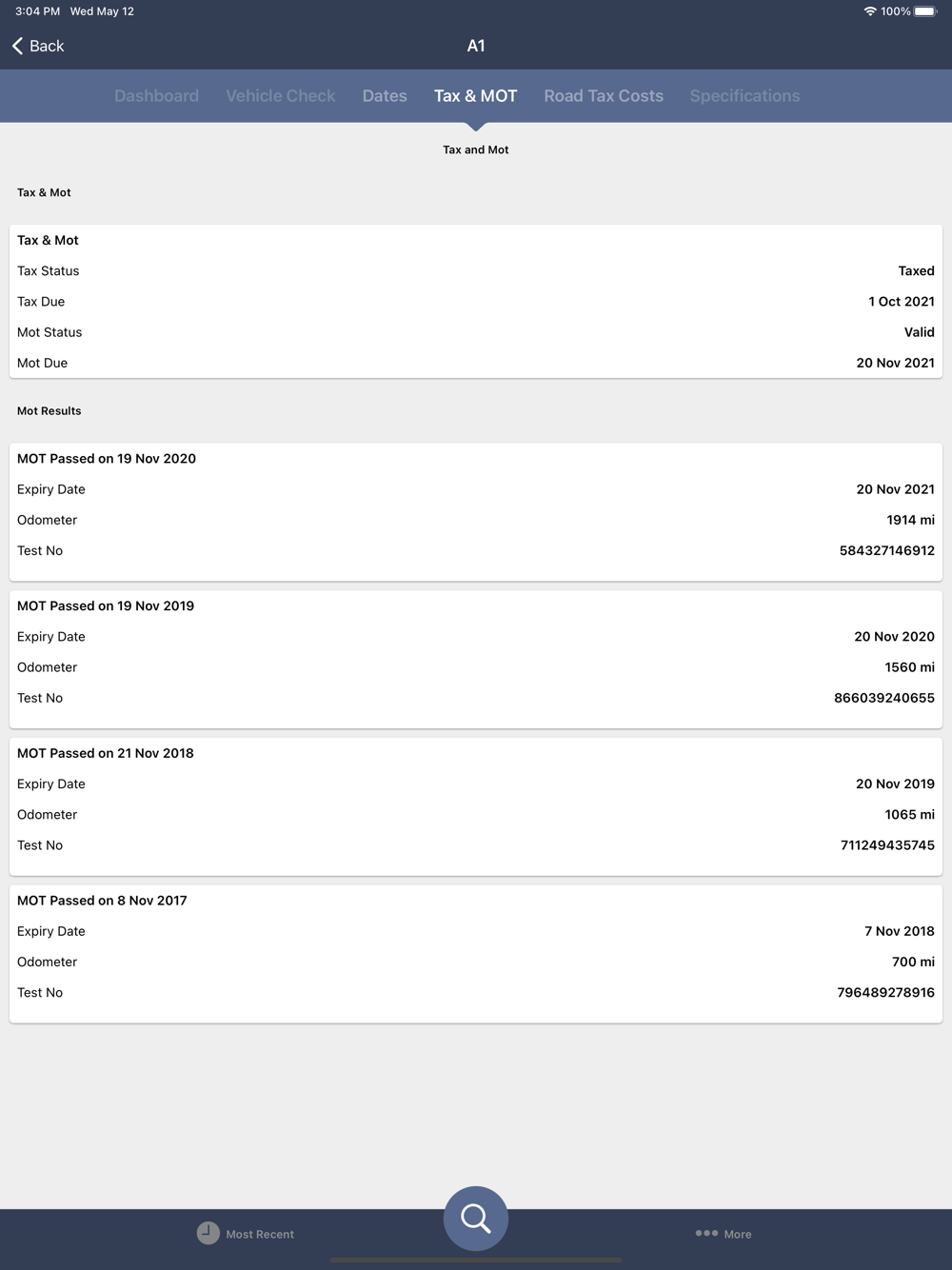Tap the search magnifier icon
This screenshot has width=952, height=1270.
click(x=476, y=1218)
